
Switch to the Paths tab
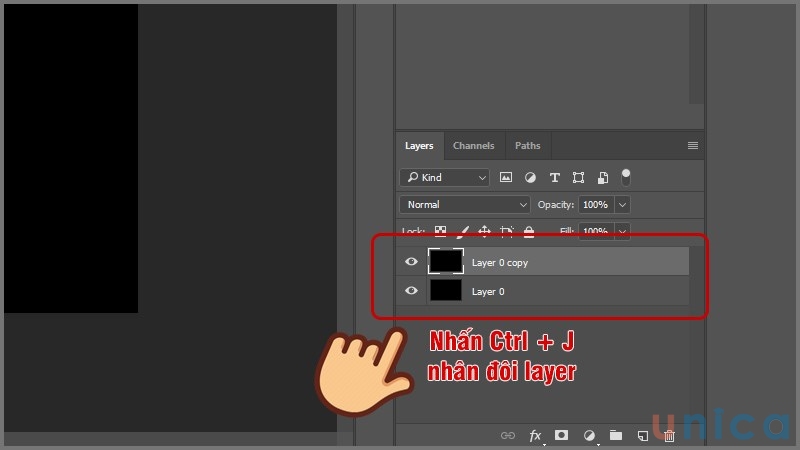tap(527, 146)
